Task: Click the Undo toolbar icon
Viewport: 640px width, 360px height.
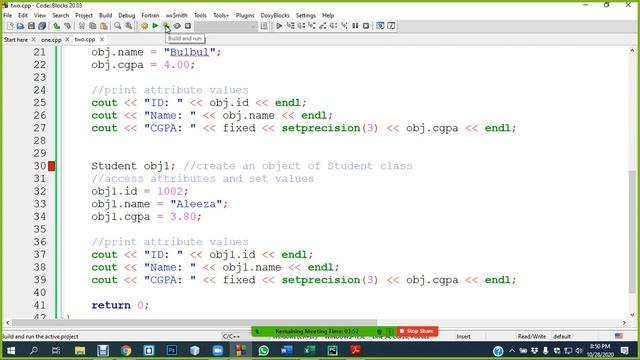Action: point(57,26)
